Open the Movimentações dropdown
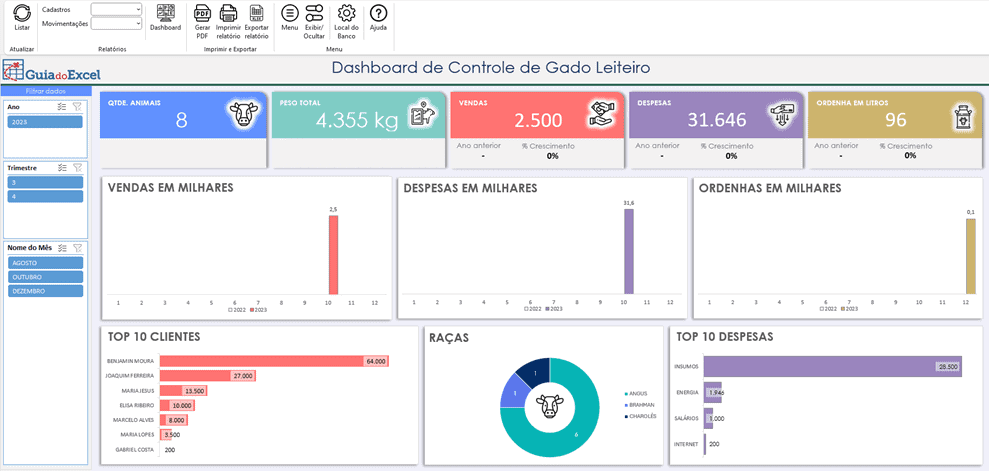The height and width of the screenshot is (471, 989). (x=117, y=23)
